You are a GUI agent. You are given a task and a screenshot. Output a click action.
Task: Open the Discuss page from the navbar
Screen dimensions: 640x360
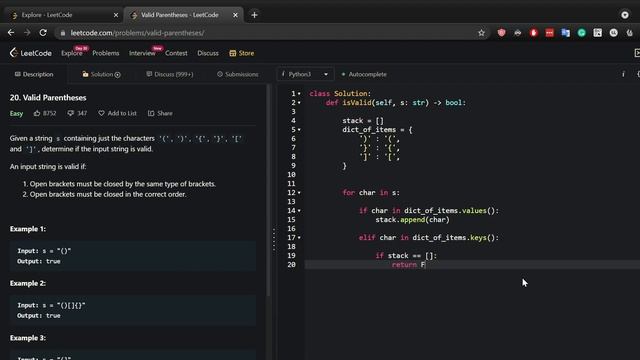(208, 53)
